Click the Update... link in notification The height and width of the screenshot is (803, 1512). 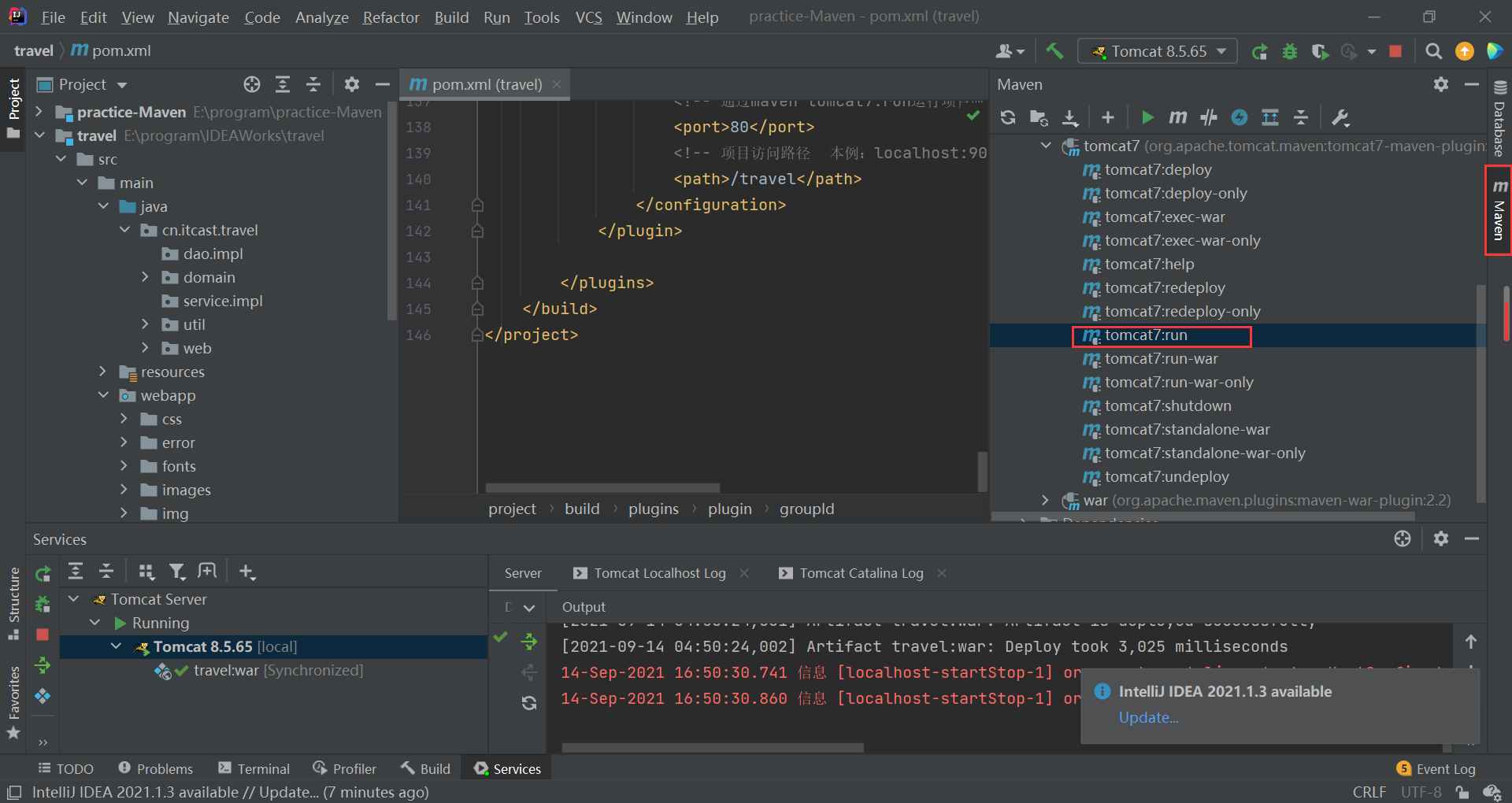click(x=1148, y=717)
